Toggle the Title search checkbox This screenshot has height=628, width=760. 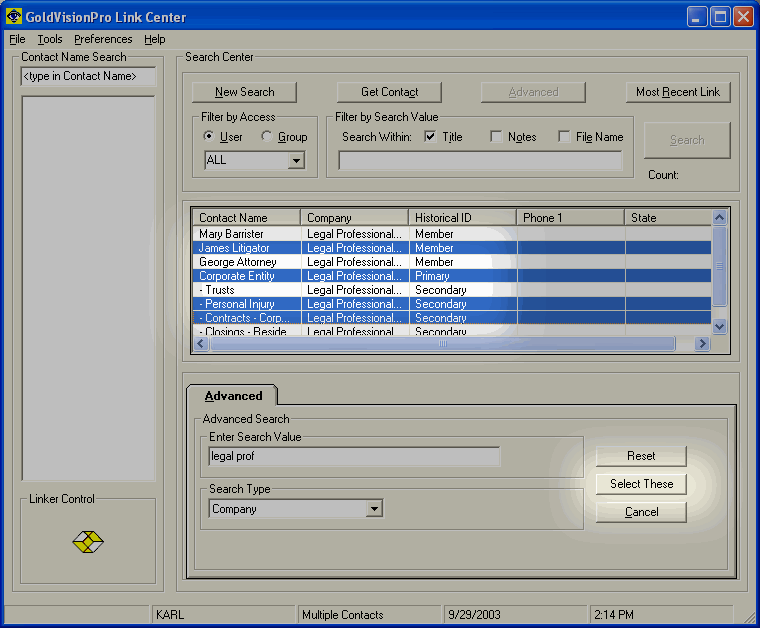coord(430,137)
